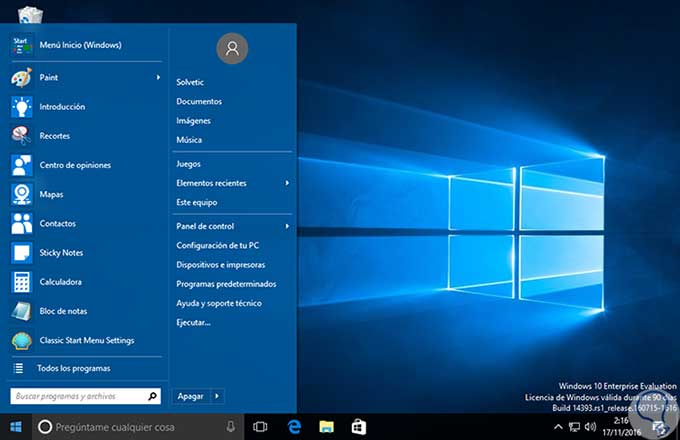Click the Apagar button
680x440 pixels.
click(x=191, y=396)
